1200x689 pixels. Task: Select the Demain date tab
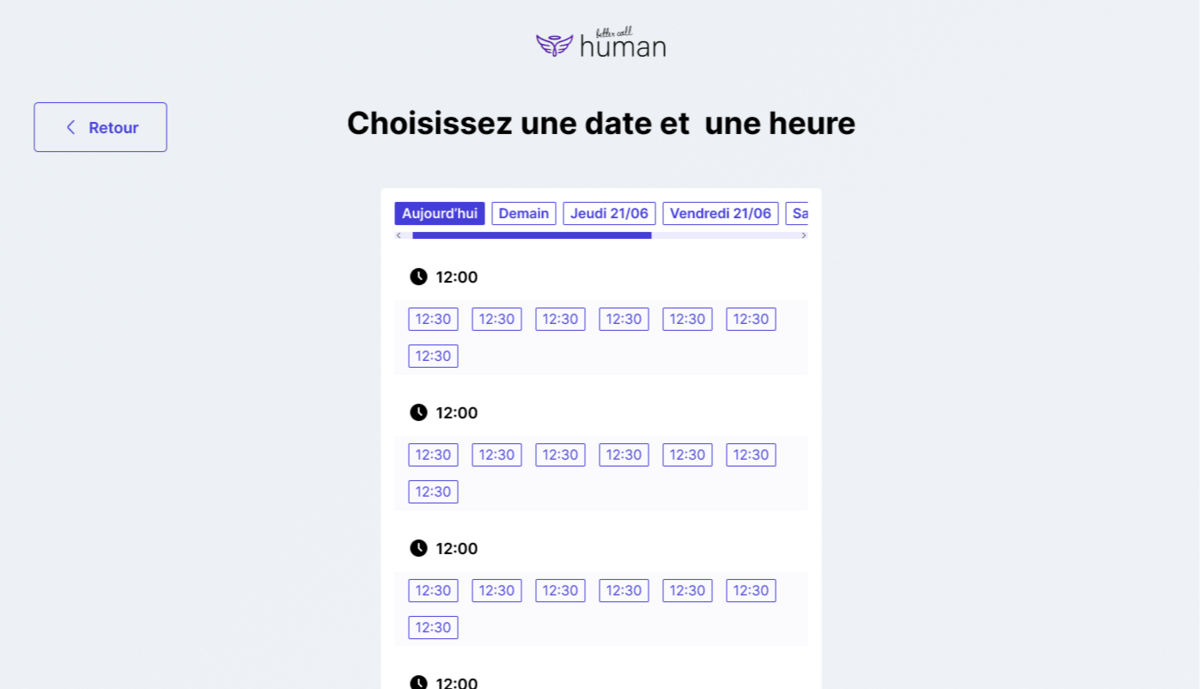[524, 213]
